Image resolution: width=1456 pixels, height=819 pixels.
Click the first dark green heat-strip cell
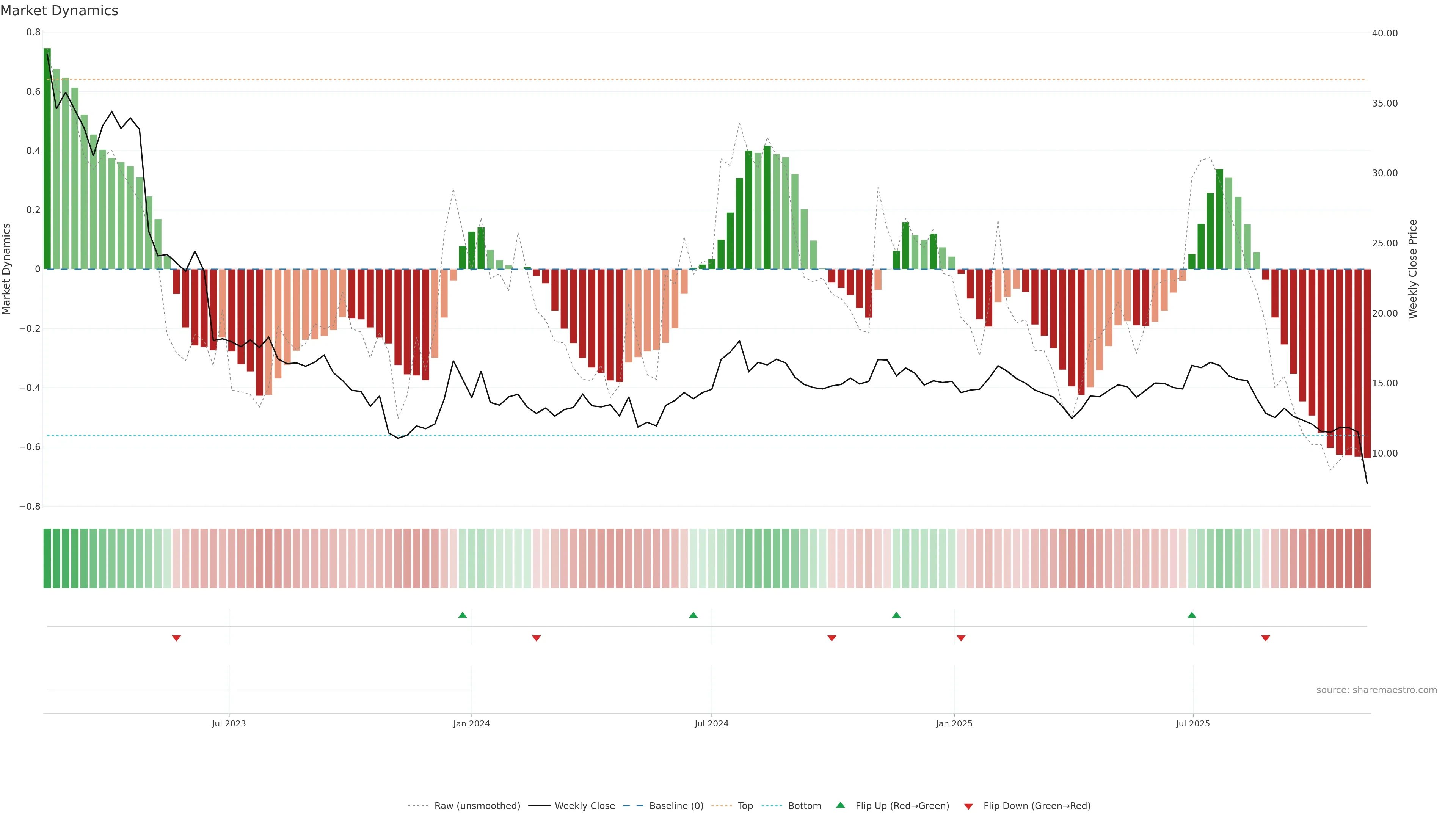point(47,558)
